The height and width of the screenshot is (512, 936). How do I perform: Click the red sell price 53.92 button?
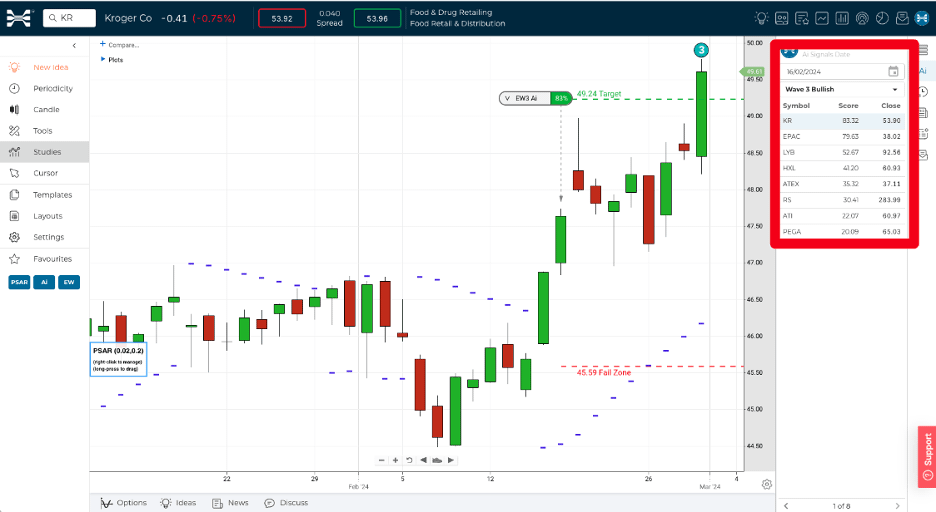tap(282, 18)
